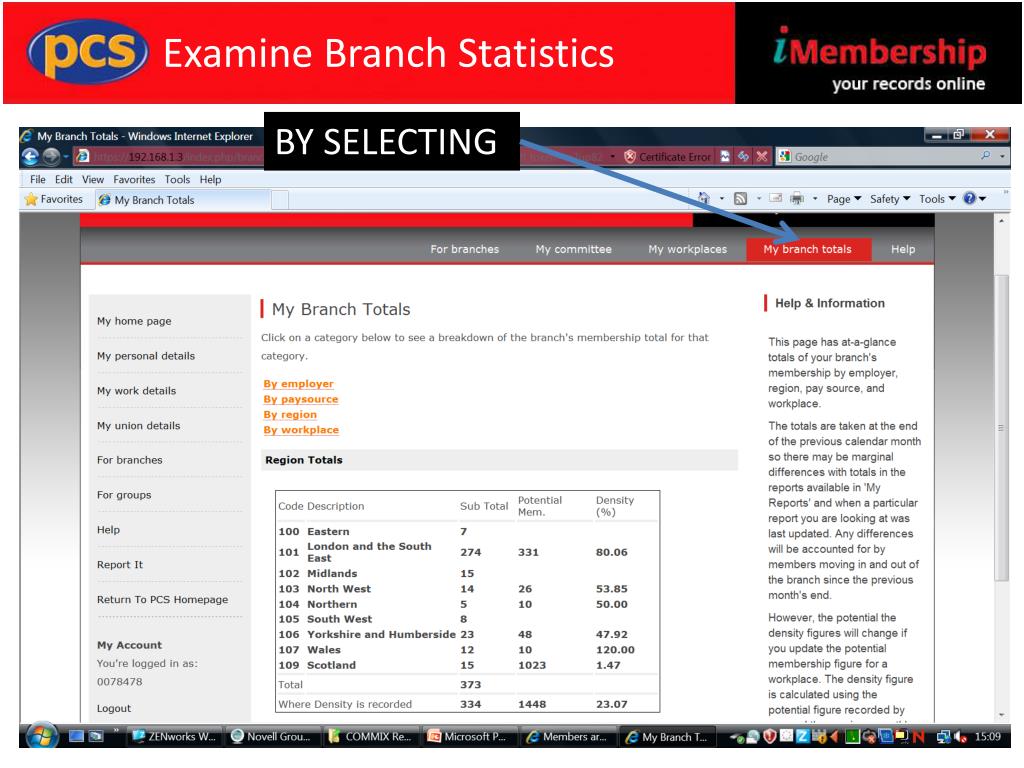Image resolution: width=1024 pixels, height=768 pixels.
Task: Expand the search provider dropdown arrow
Action: pos(1001,157)
